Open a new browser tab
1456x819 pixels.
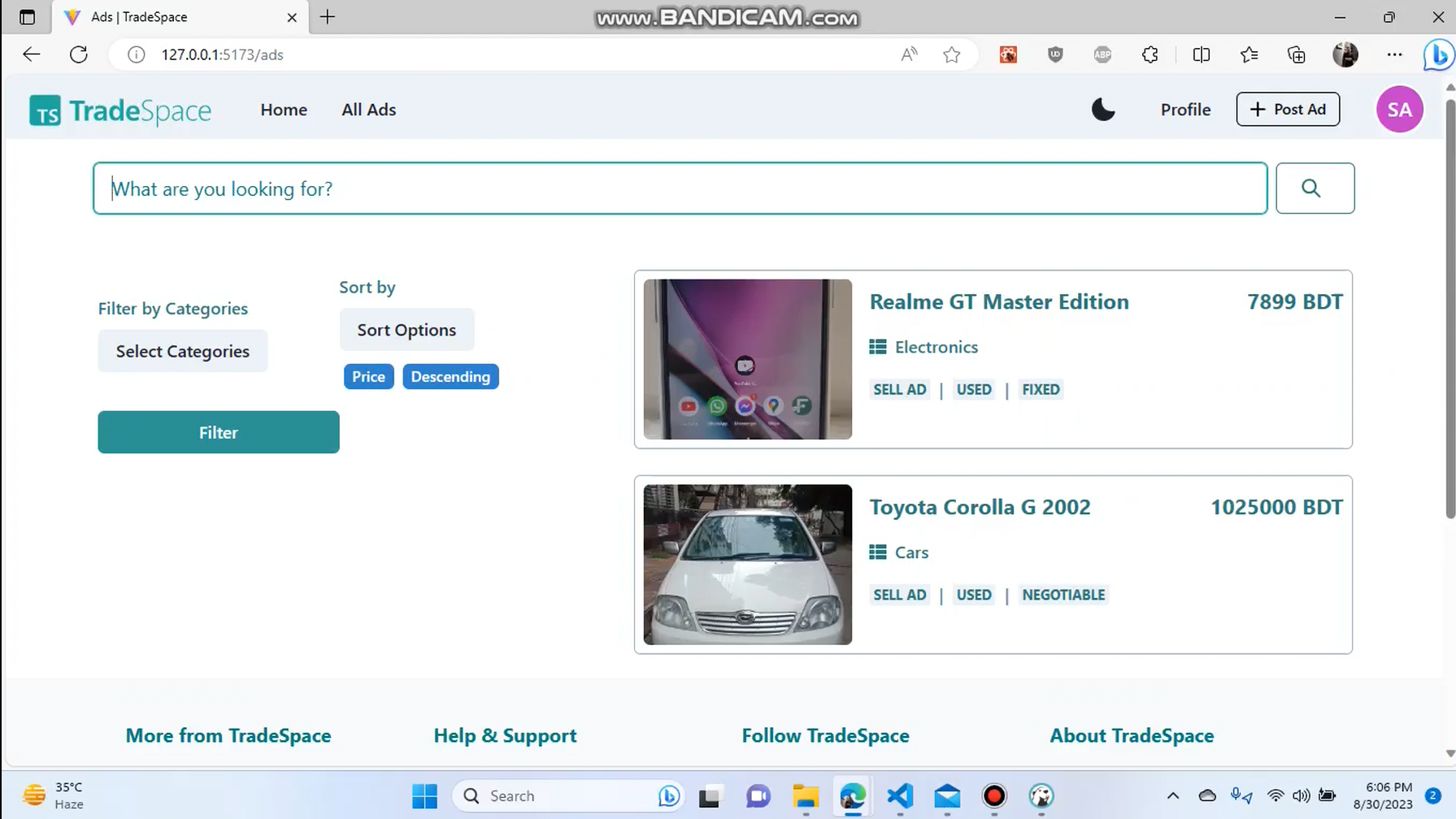pyautogui.click(x=328, y=17)
